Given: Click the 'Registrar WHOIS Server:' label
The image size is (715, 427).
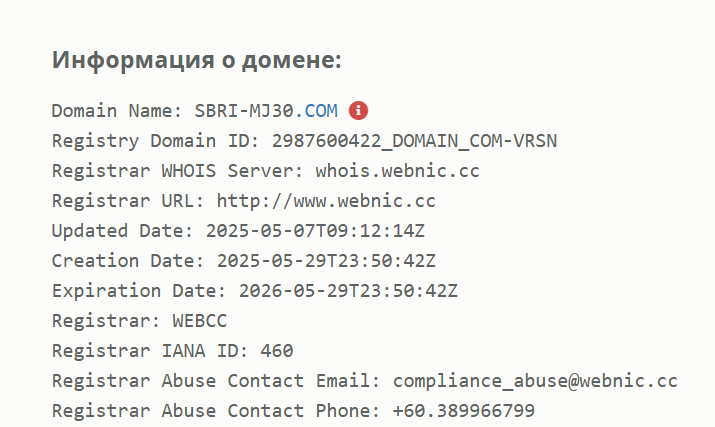Looking at the screenshot, I should click(x=178, y=171).
